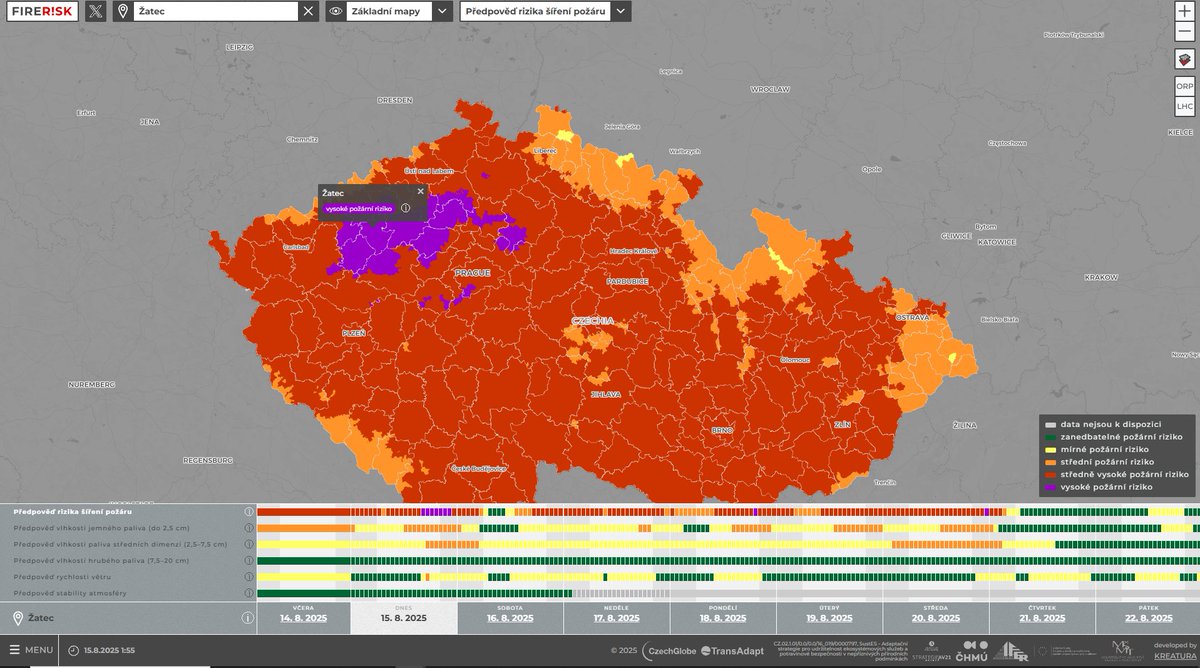The width and height of the screenshot is (1200, 668).
Task: Select the Základní mapy combo box
Action: pyautogui.click(x=390, y=11)
